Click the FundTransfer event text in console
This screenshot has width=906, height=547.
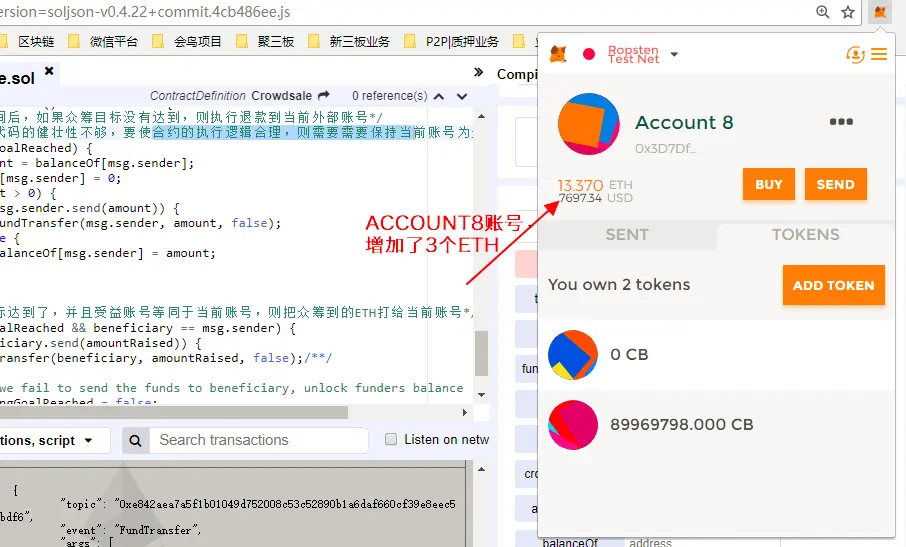[156, 530]
